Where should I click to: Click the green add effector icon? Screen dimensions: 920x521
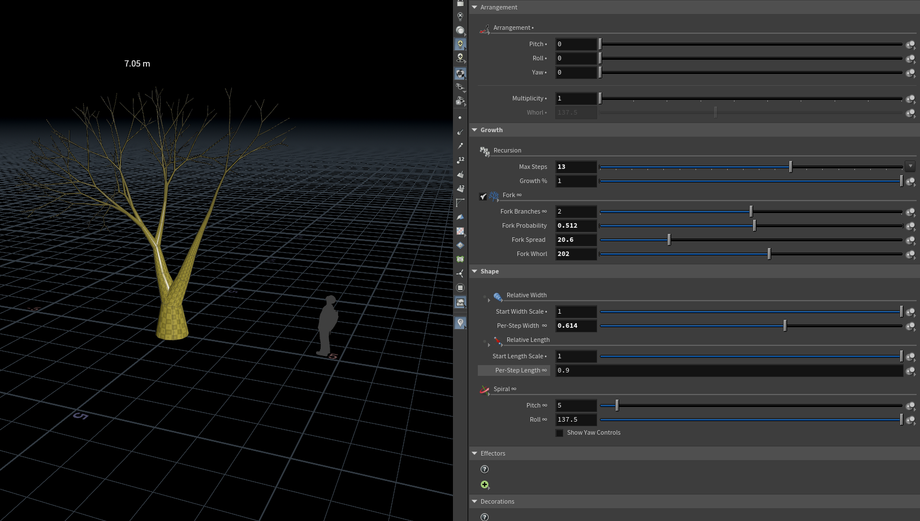485,485
